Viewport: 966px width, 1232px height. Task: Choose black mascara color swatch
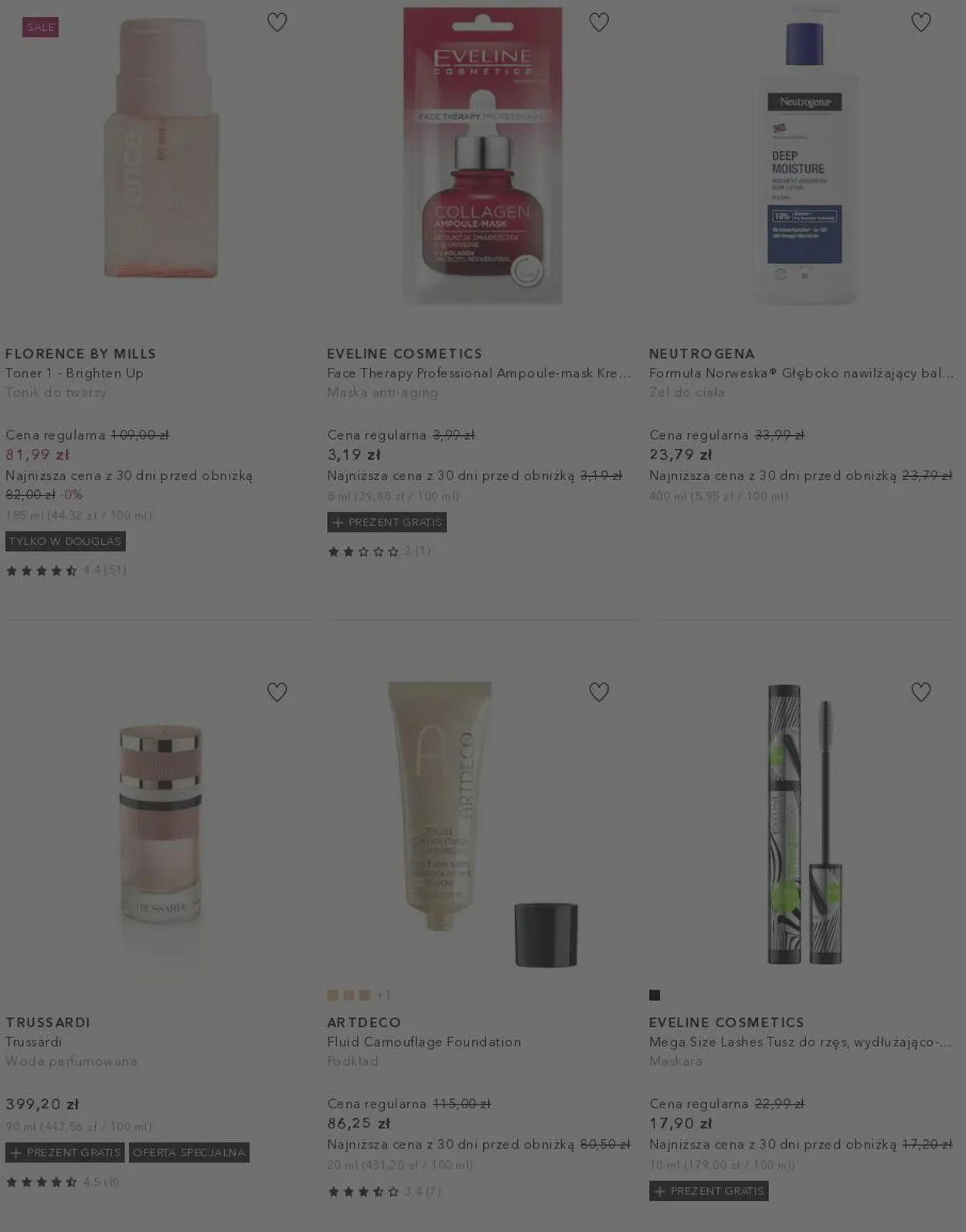[655, 995]
